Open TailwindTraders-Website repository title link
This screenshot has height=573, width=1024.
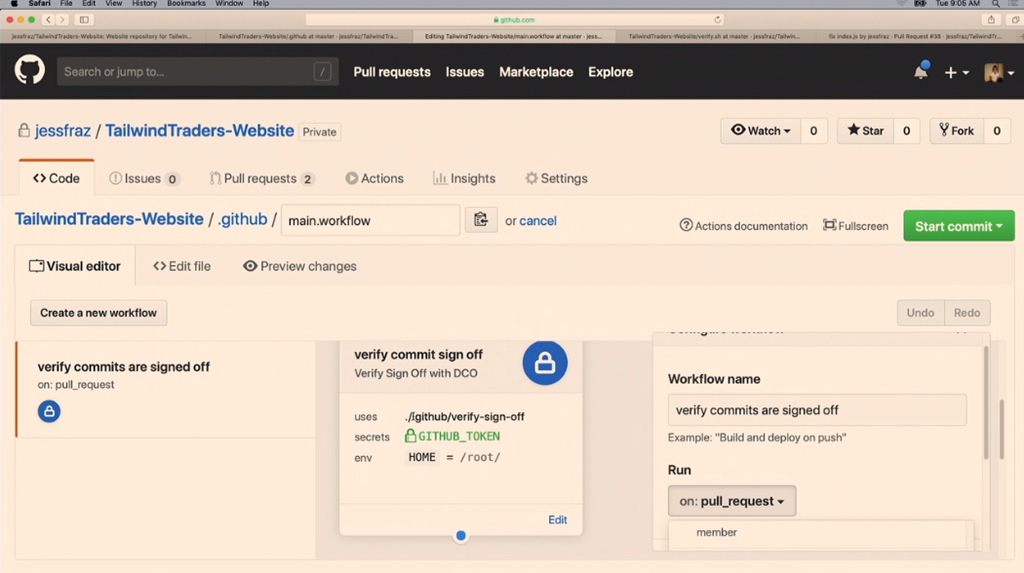pyautogui.click(x=199, y=131)
